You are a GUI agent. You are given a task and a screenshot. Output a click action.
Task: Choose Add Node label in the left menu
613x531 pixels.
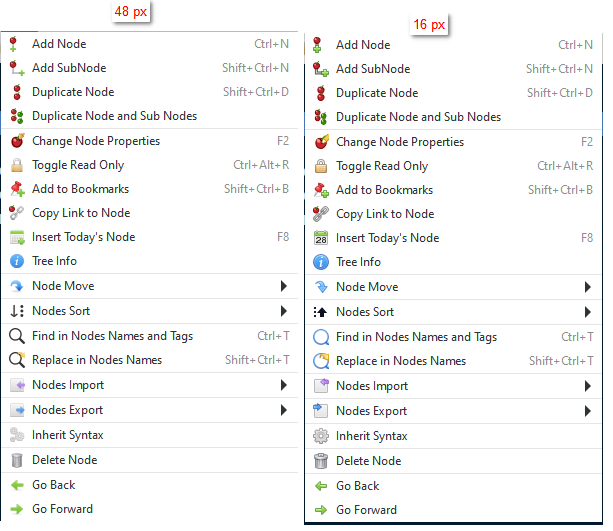coord(59,44)
